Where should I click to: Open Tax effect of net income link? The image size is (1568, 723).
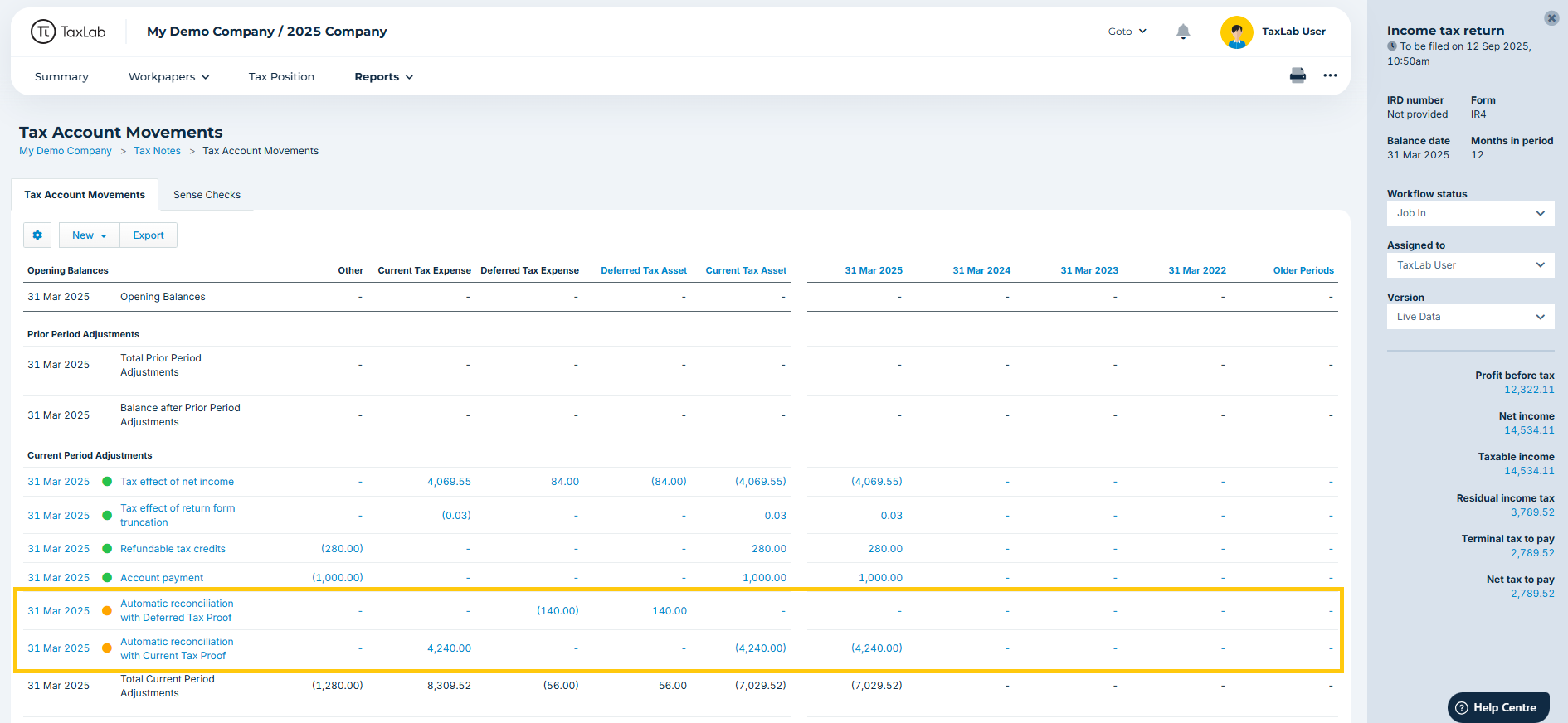[x=177, y=482]
